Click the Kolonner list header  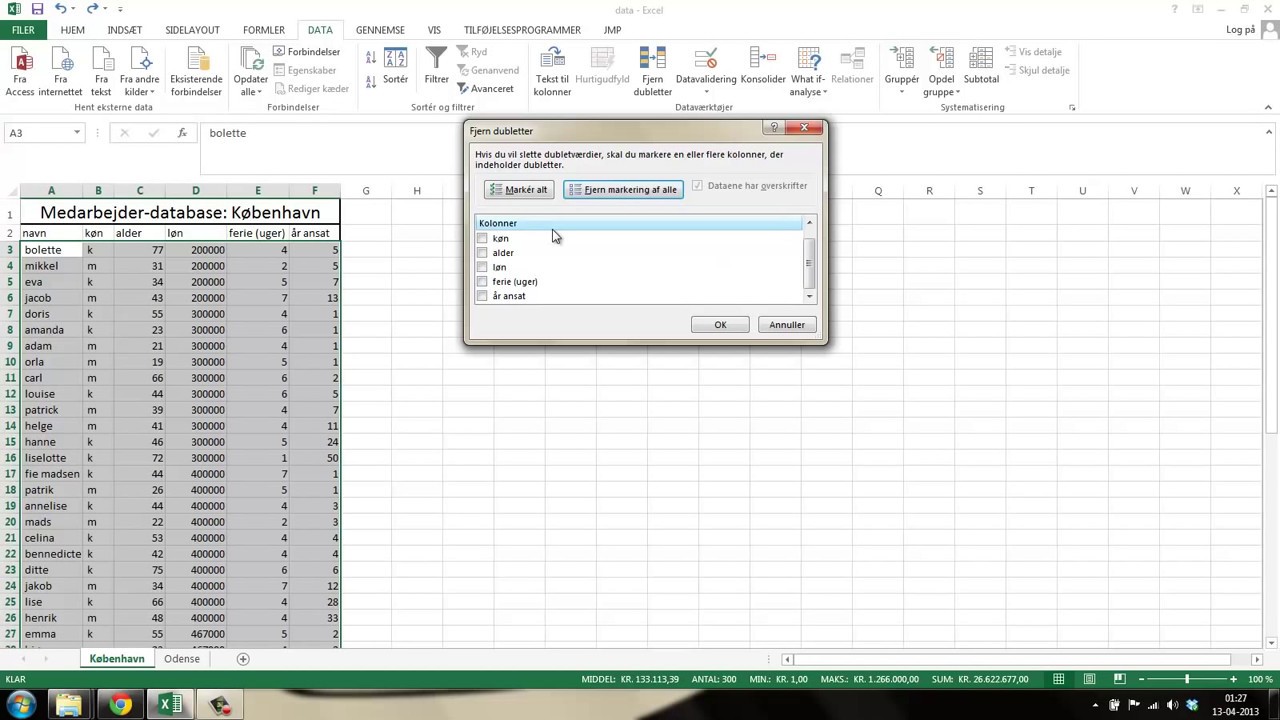[639, 223]
